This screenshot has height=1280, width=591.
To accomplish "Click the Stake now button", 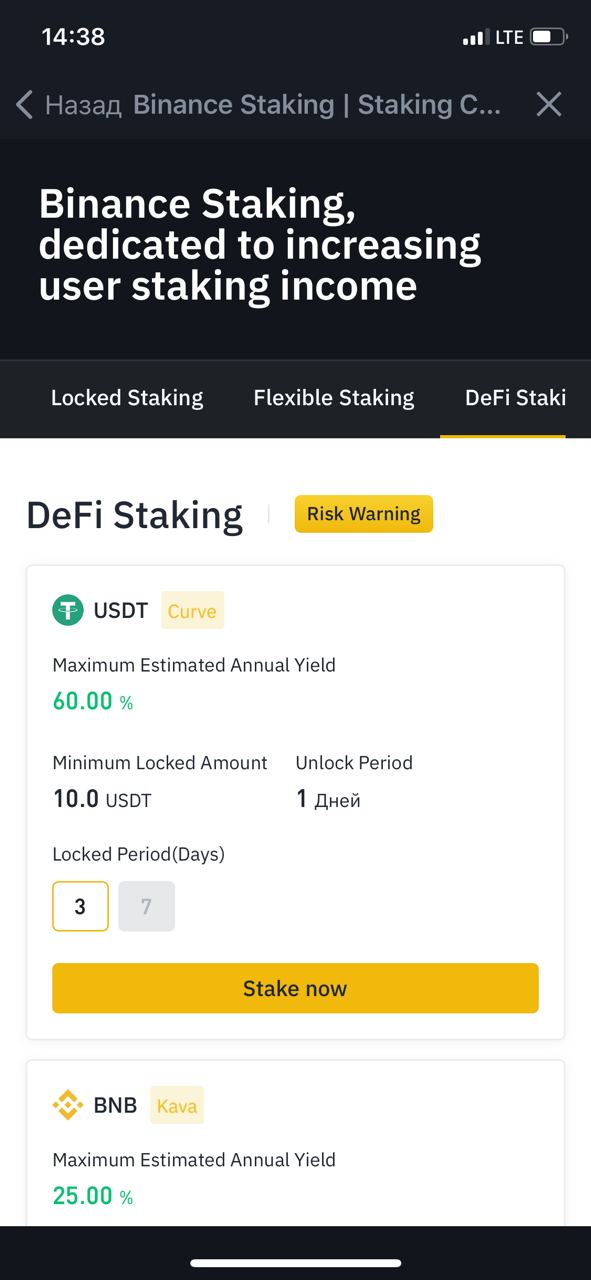I will (x=295, y=988).
